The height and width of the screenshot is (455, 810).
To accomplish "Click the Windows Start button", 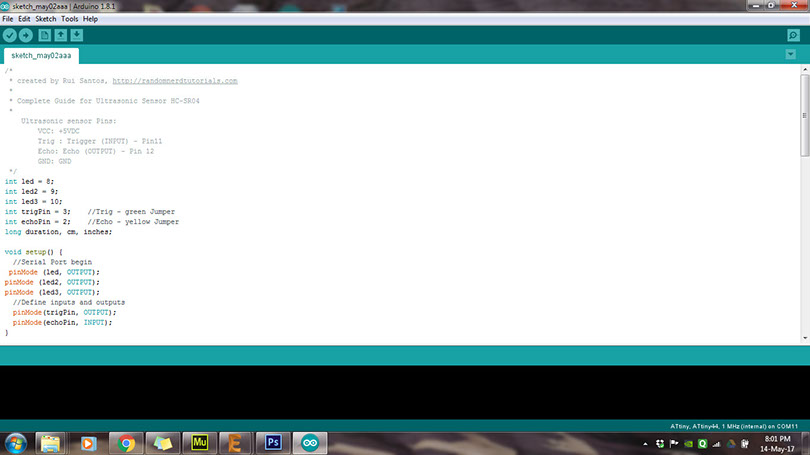I will point(15,444).
